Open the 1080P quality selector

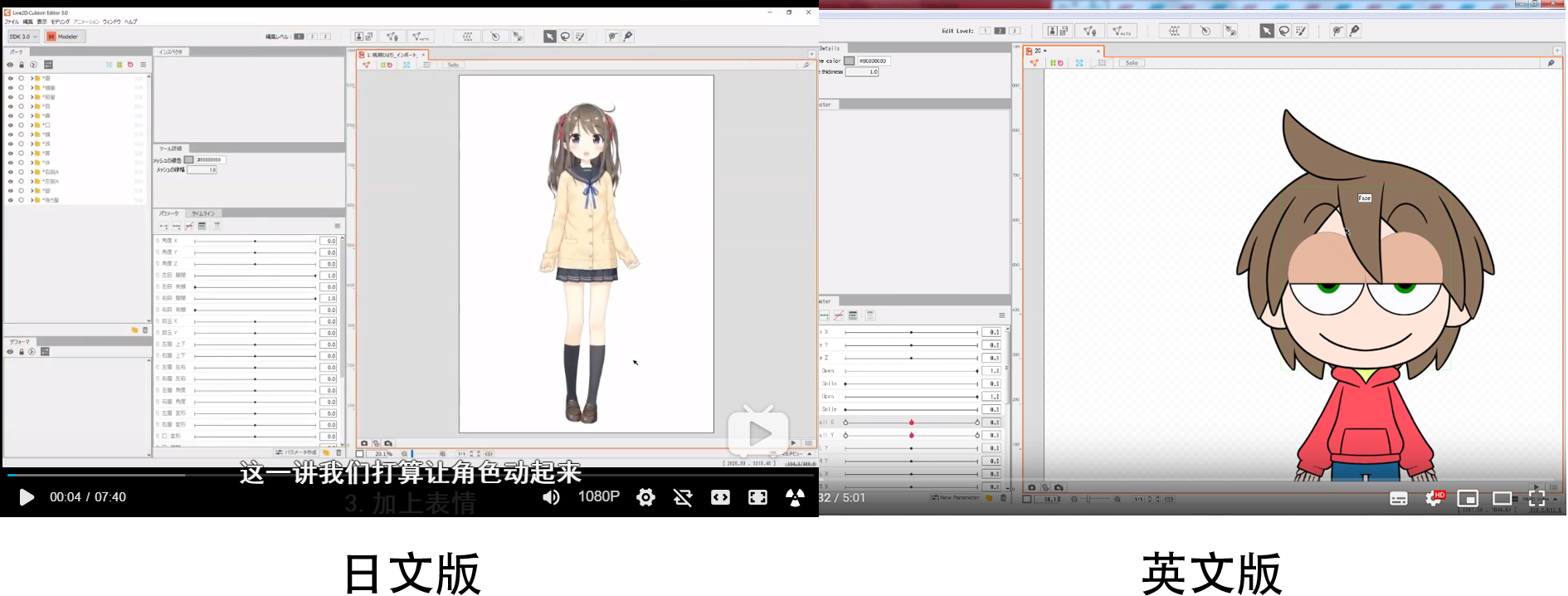pos(599,496)
